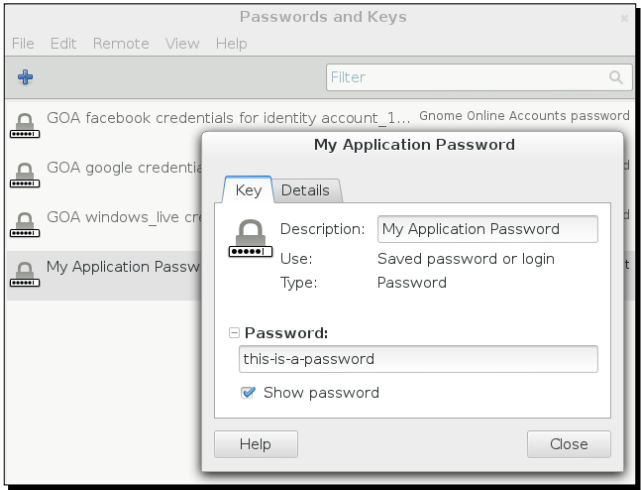The height and width of the screenshot is (490, 642).
Task: Click the Description text field
Action: coord(487,229)
